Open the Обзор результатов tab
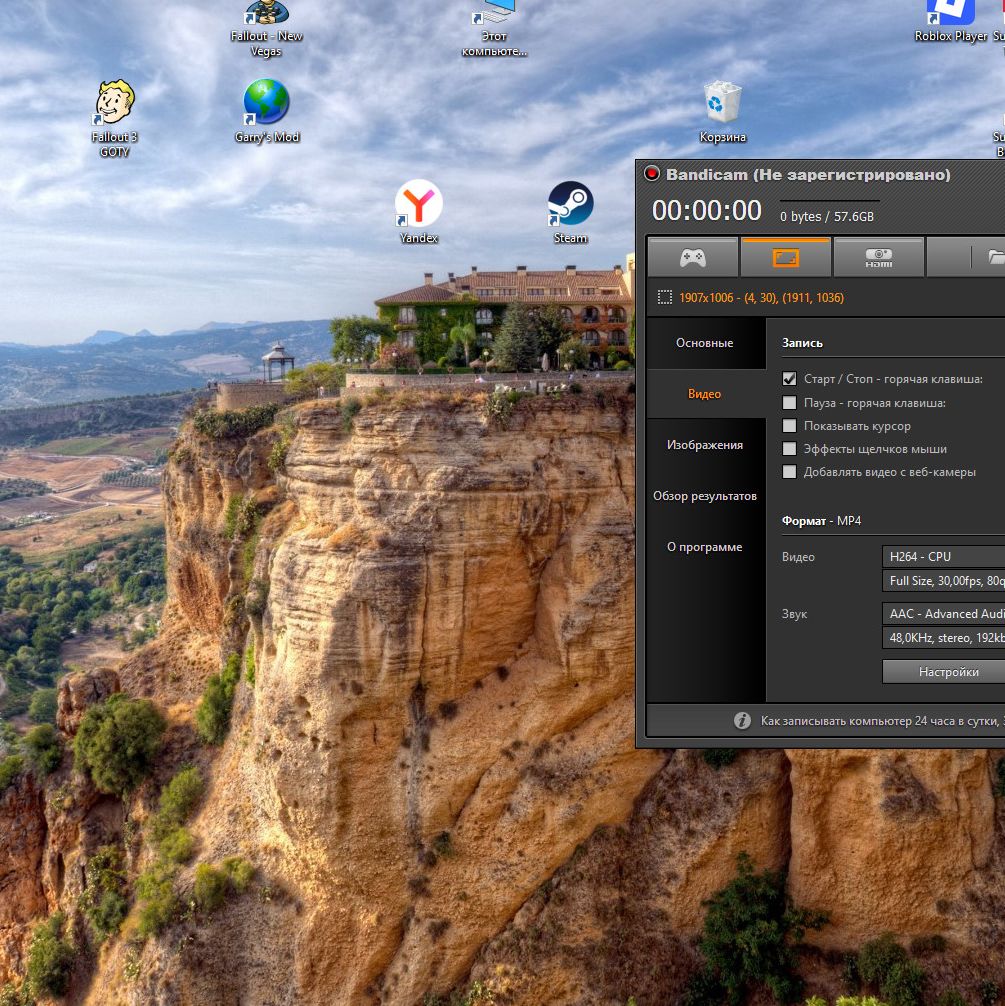This screenshot has height=1006, width=1005. [705, 496]
